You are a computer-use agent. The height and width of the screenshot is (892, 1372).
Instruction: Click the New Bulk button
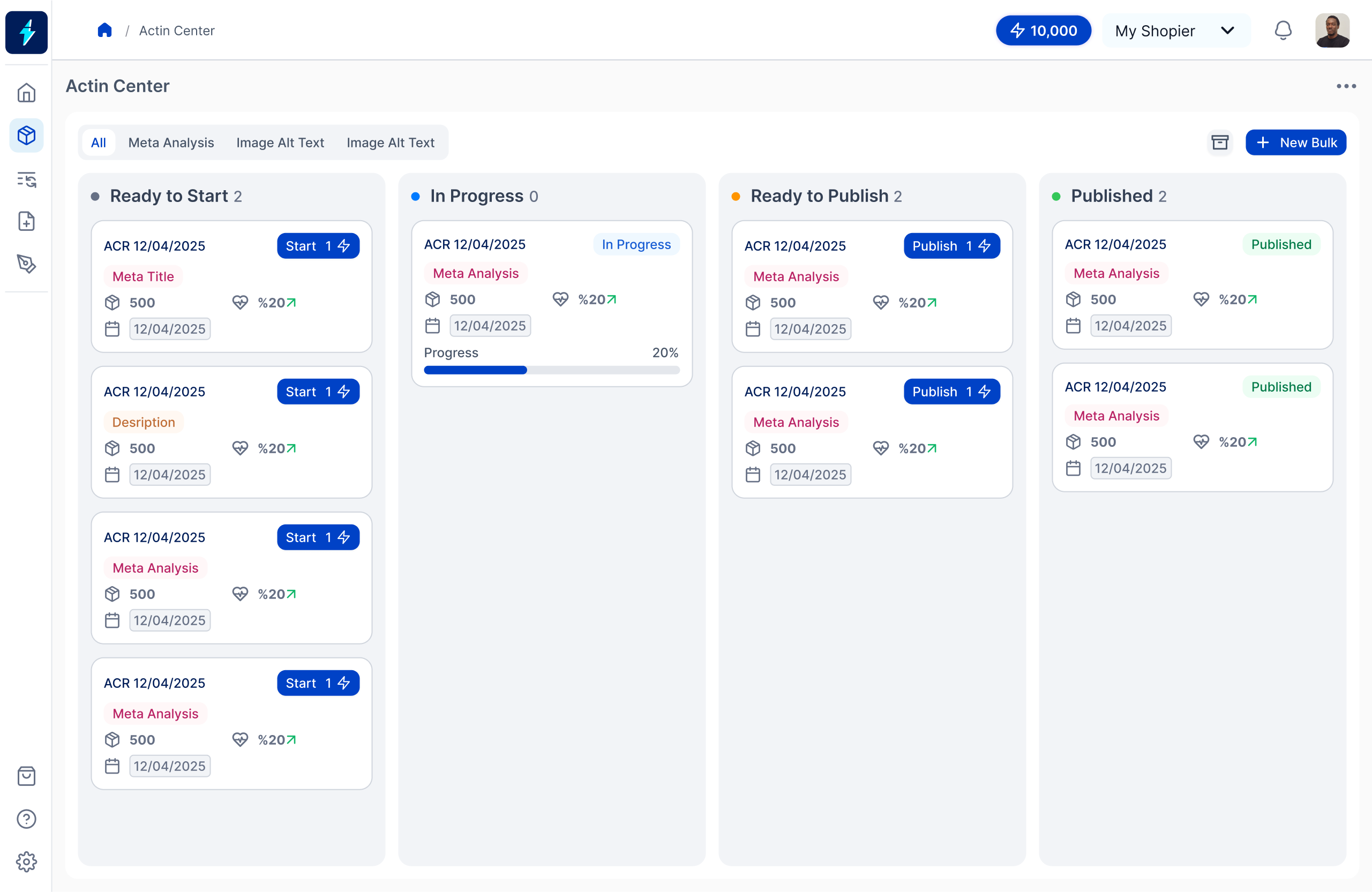pos(1295,143)
